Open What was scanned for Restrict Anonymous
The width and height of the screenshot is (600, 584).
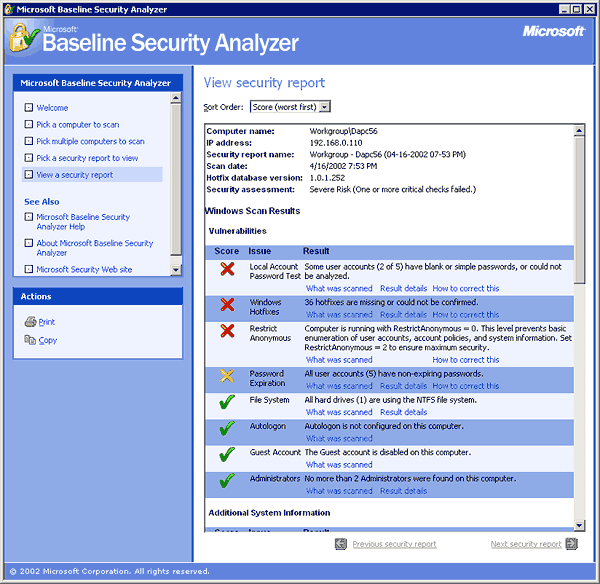pyautogui.click(x=339, y=360)
